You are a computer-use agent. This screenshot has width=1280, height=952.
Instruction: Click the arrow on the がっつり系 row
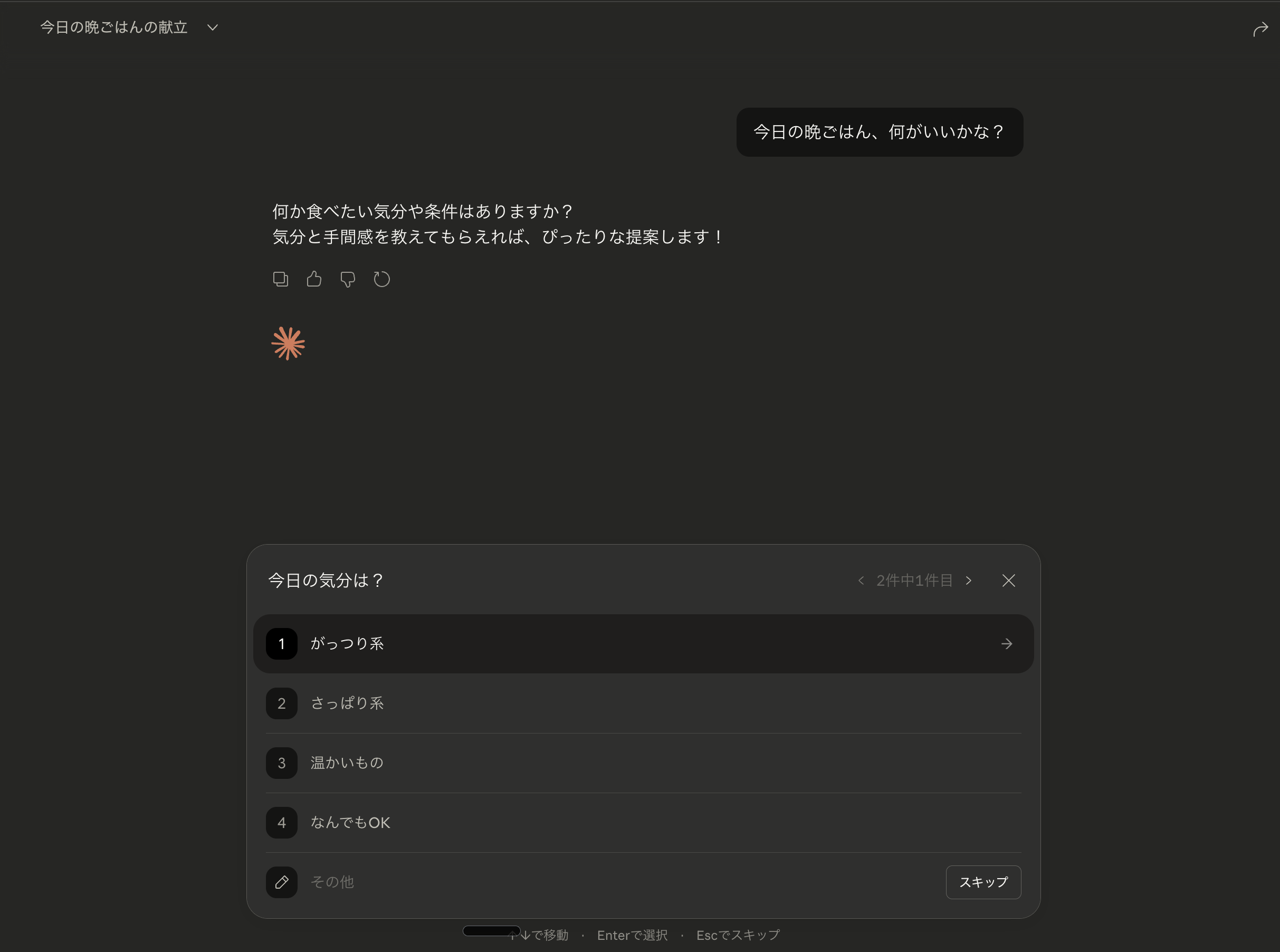click(1006, 644)
